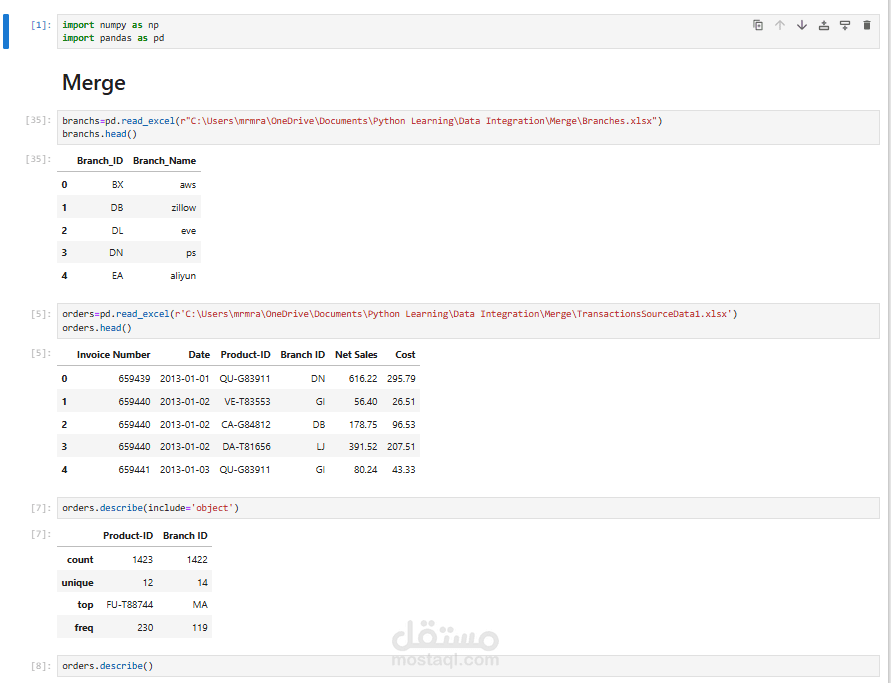Insert a cell below using the toolbar icon
Viewport: 891px width, 683px height.
(x=845, y=25)
